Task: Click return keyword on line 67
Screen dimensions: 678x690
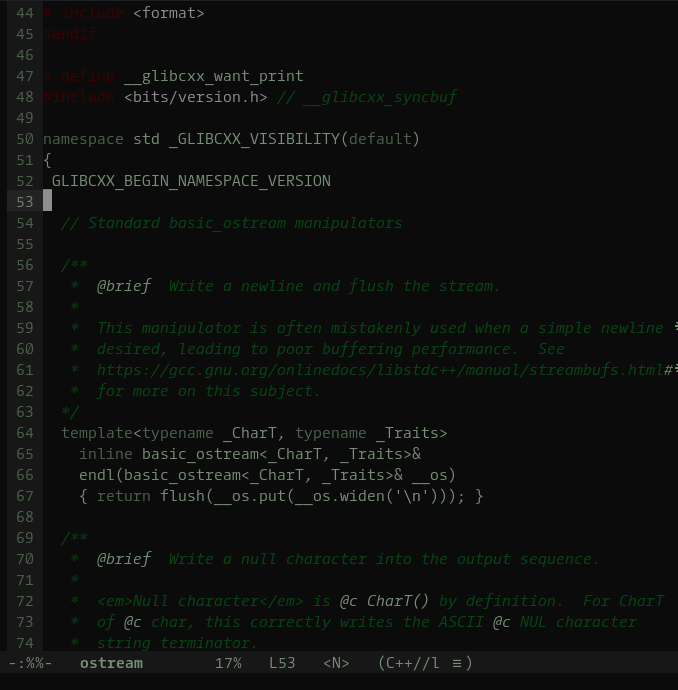Action: tap(124, 496)
